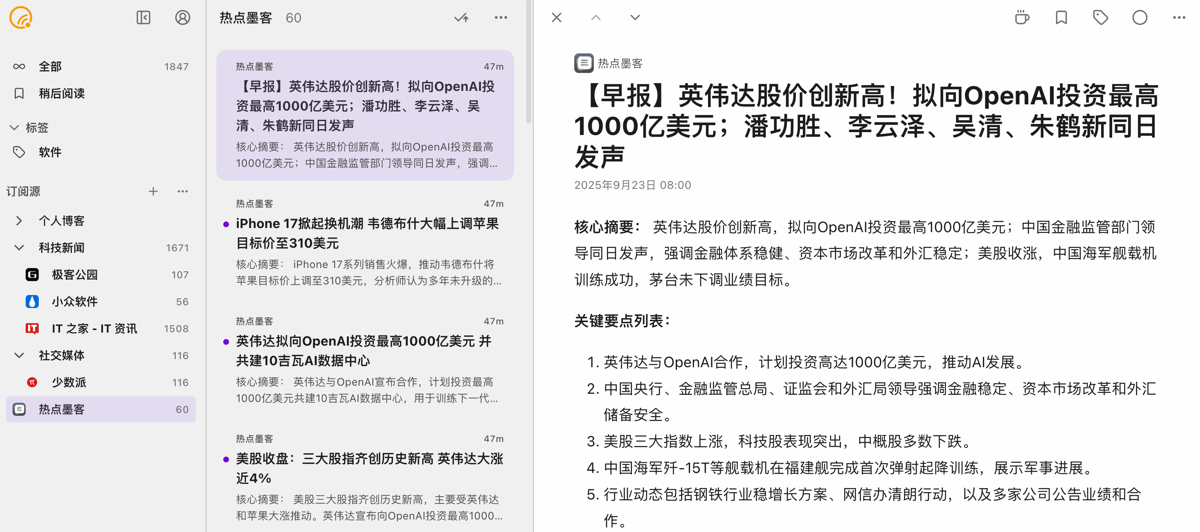Viewport: 1200px width, 532px height.
Task: Click the coffee cup reading icon
Action: click(1022, 18)
